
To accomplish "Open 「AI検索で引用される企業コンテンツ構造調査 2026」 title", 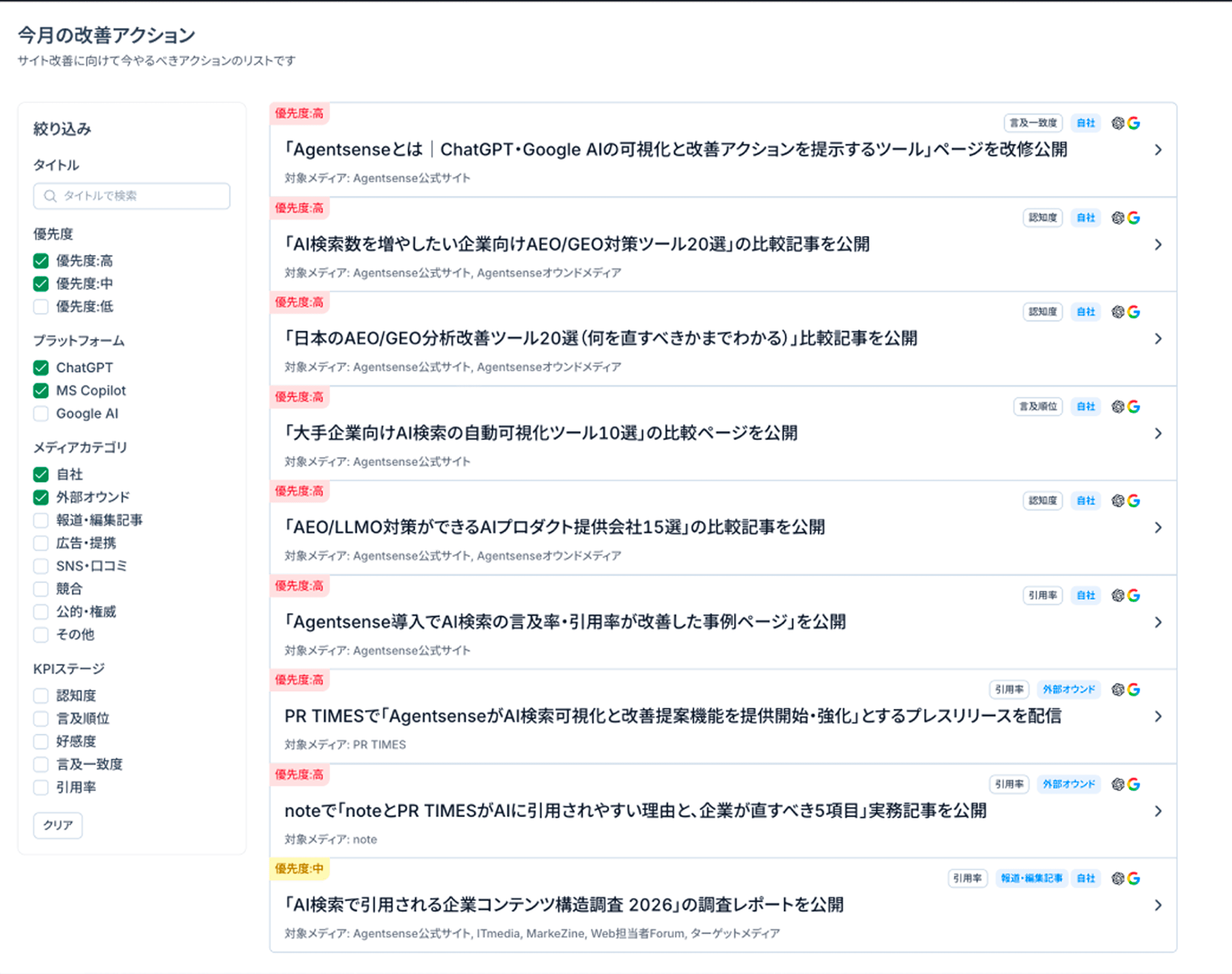I will click(x=564, y=905).
